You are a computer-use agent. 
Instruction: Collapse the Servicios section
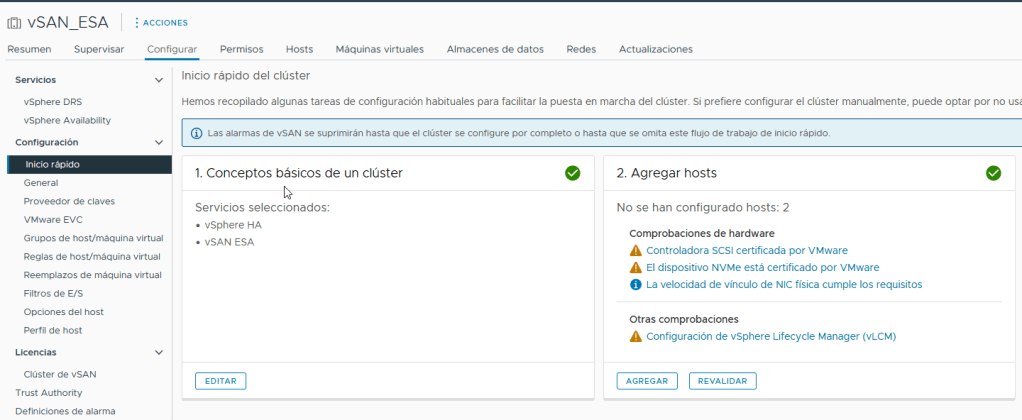[158, 80]
